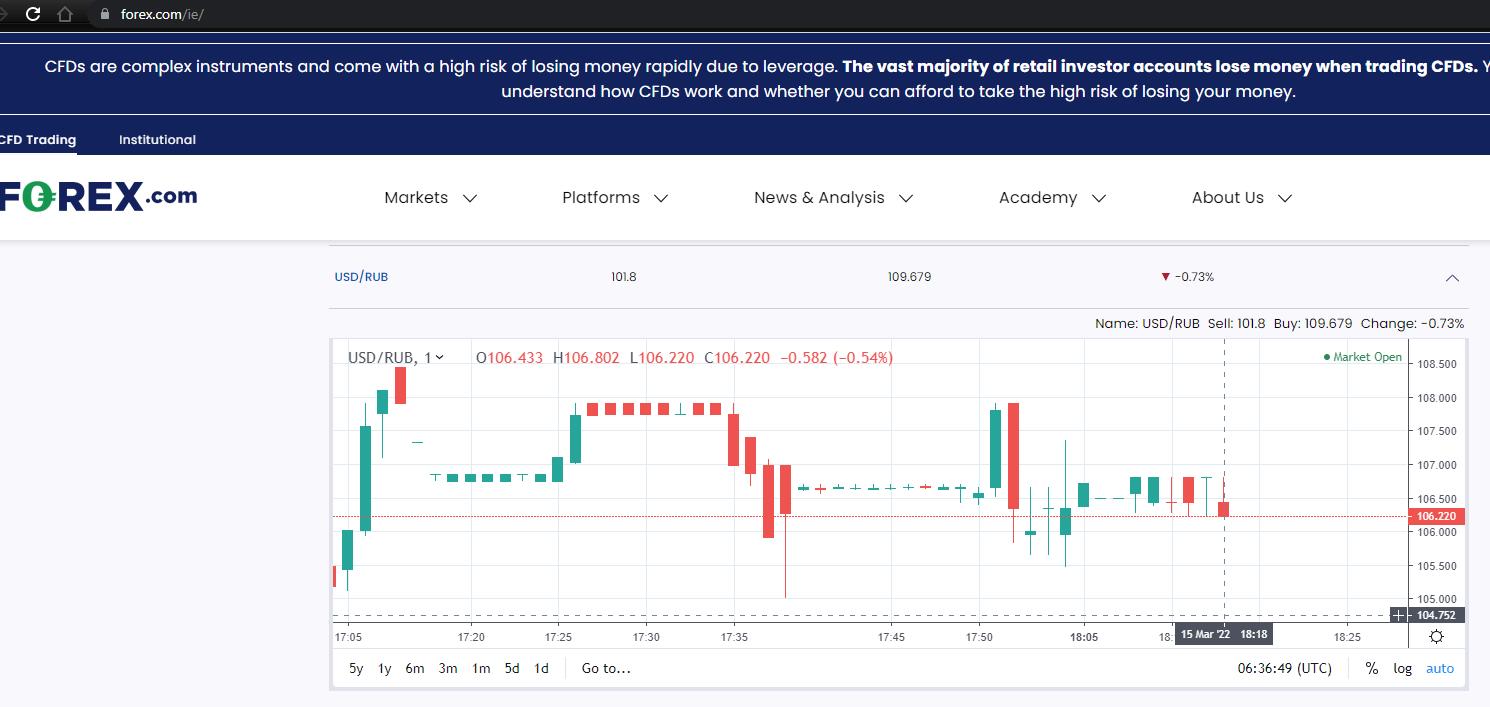The height and width of the screenshot is (707, 1490).
Task: Open the News & Analysis menu
Action: tap(834, 198)
